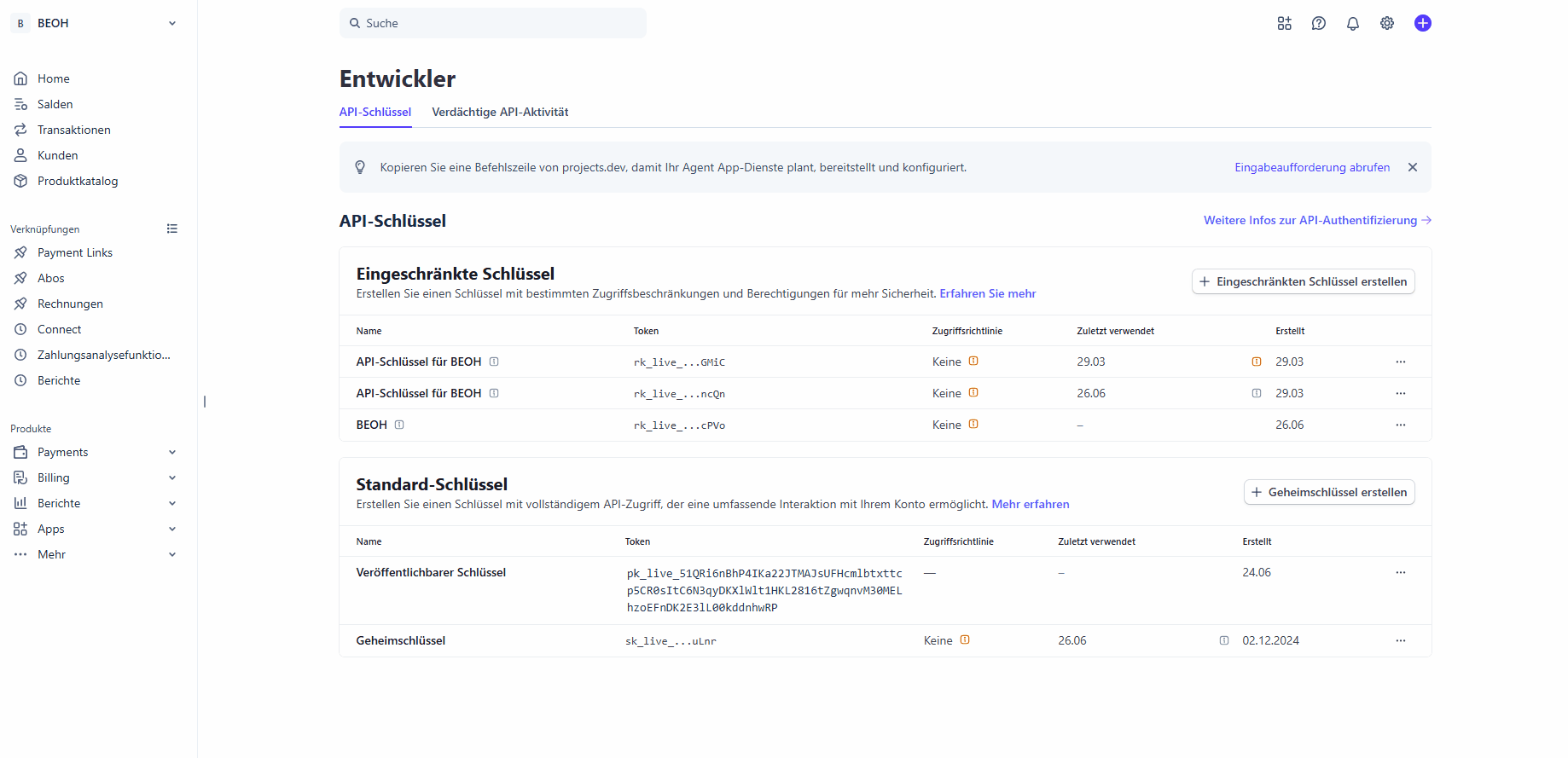Expand the Payments menu
Image resolution: width=1568 pixels, height=758 pixels.
coord(95,452)
